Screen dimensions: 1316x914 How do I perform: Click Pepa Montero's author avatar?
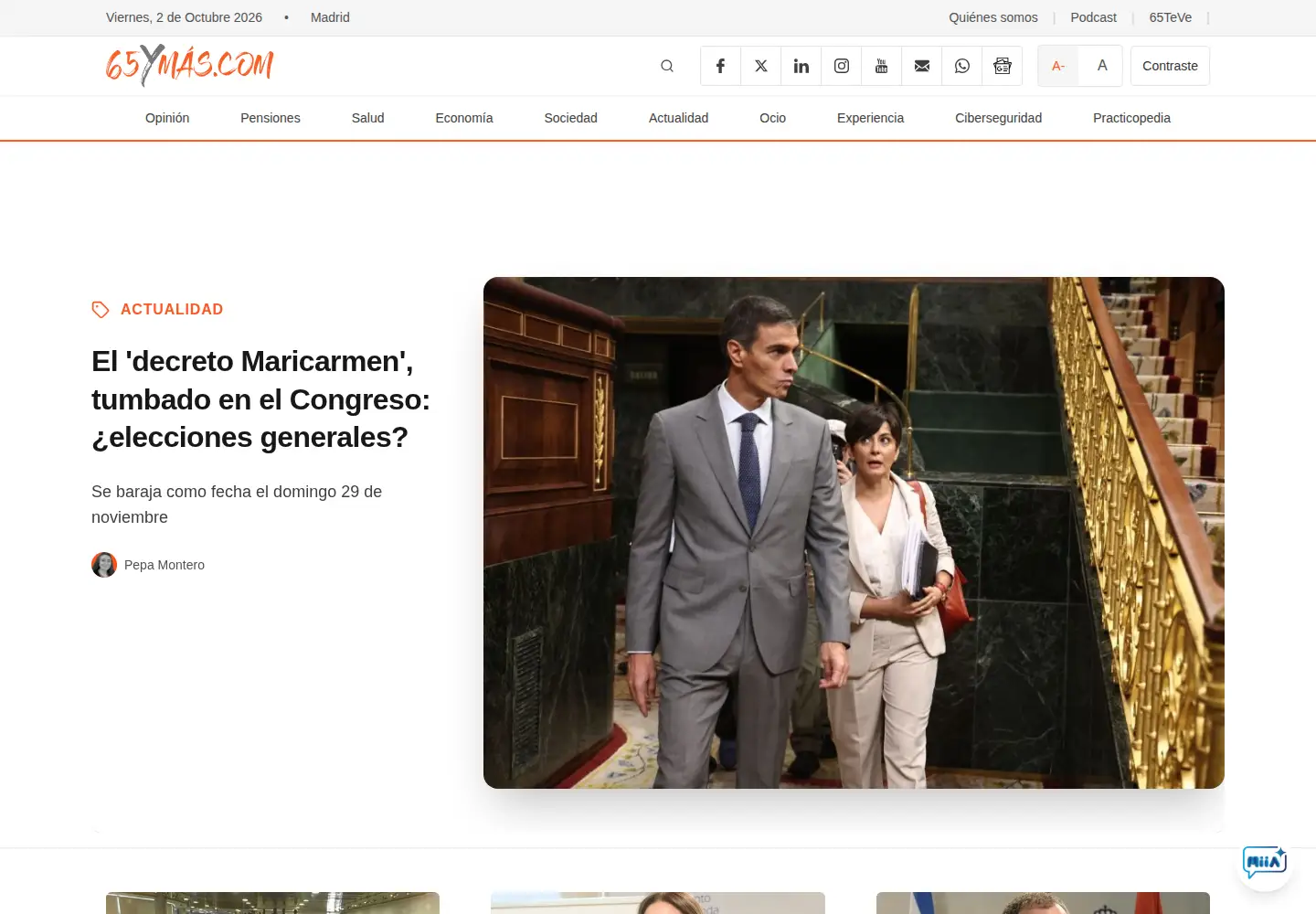pos(104,565)
